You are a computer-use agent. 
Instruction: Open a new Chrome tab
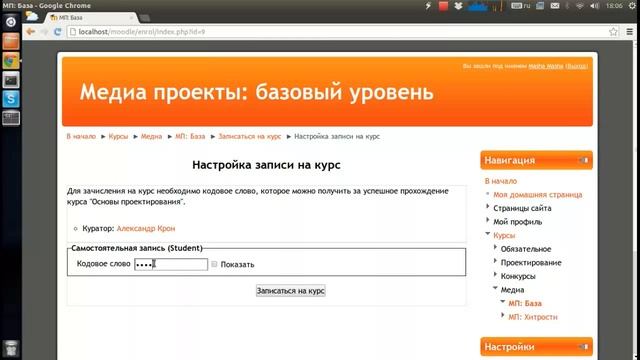point(144,18)
